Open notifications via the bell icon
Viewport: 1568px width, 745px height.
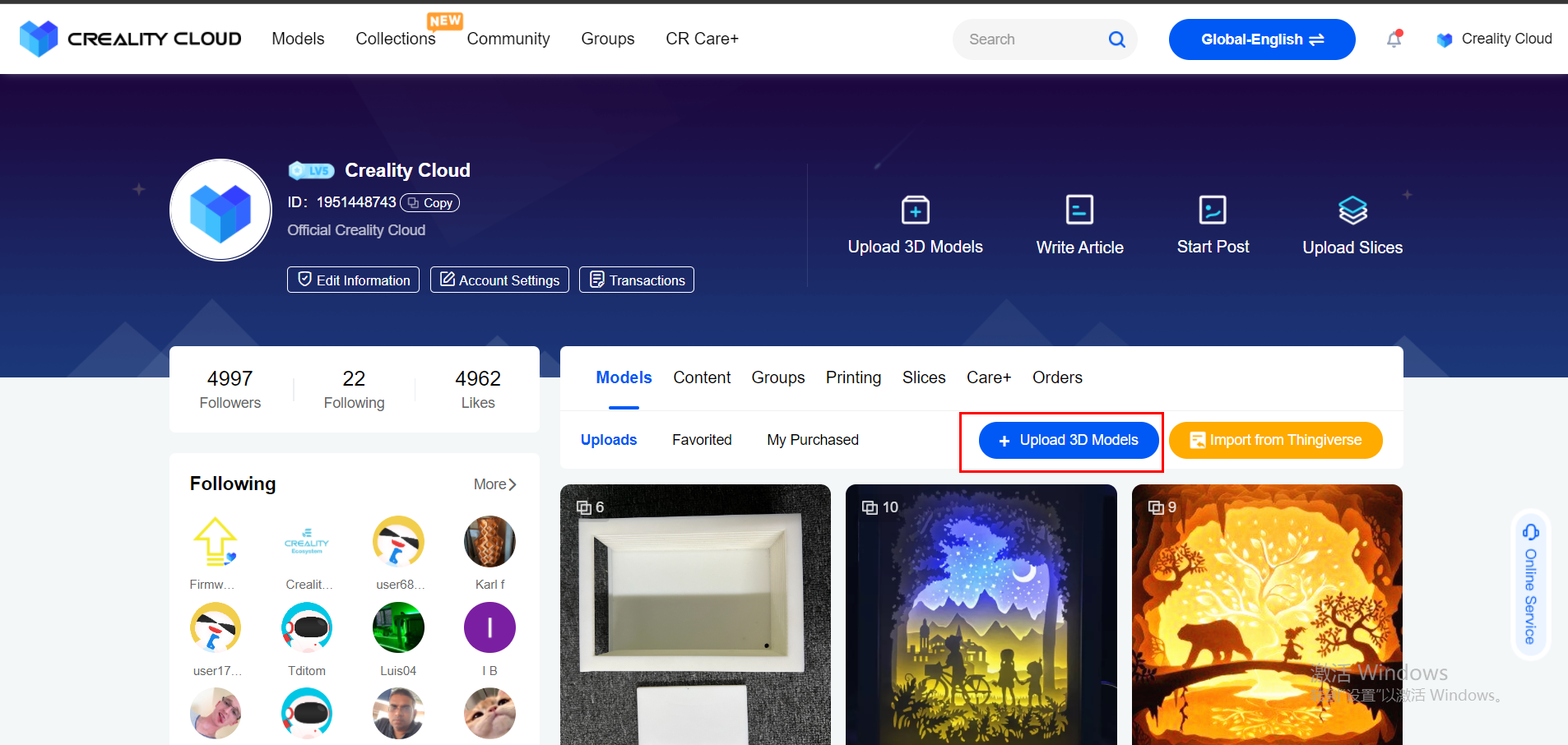(x=1394, y=39)
